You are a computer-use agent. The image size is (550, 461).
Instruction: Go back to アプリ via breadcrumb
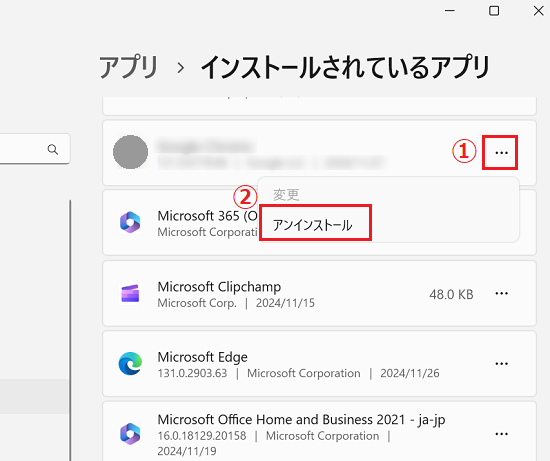128,67
